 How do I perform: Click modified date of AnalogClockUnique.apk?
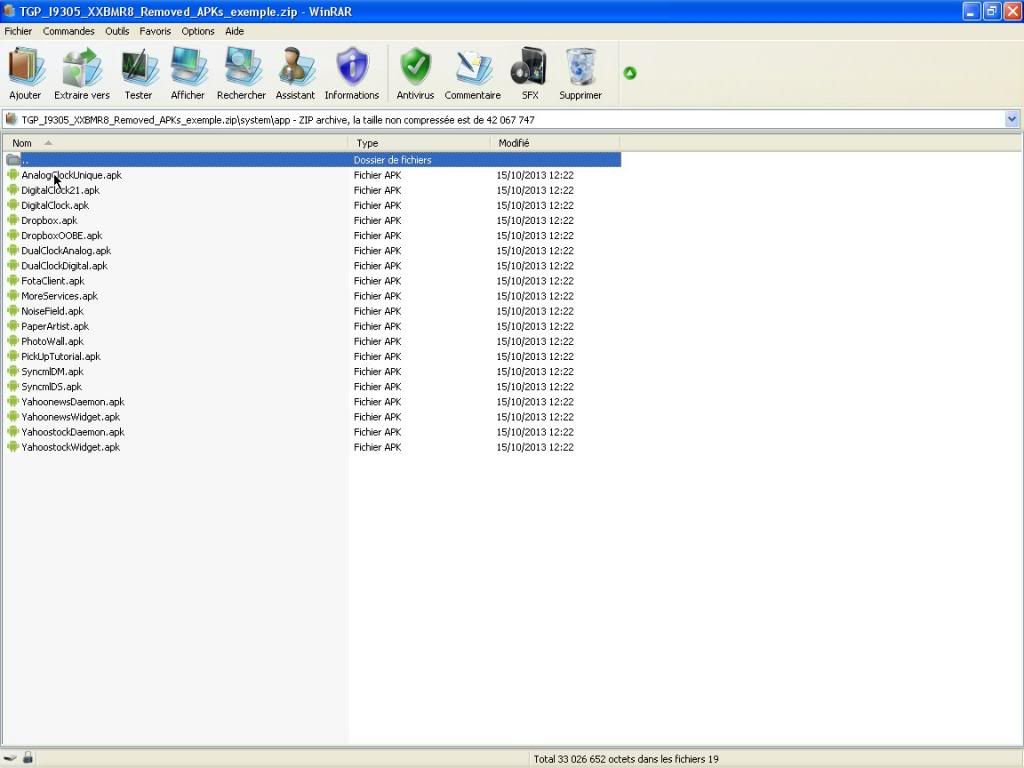pos(535,175)
